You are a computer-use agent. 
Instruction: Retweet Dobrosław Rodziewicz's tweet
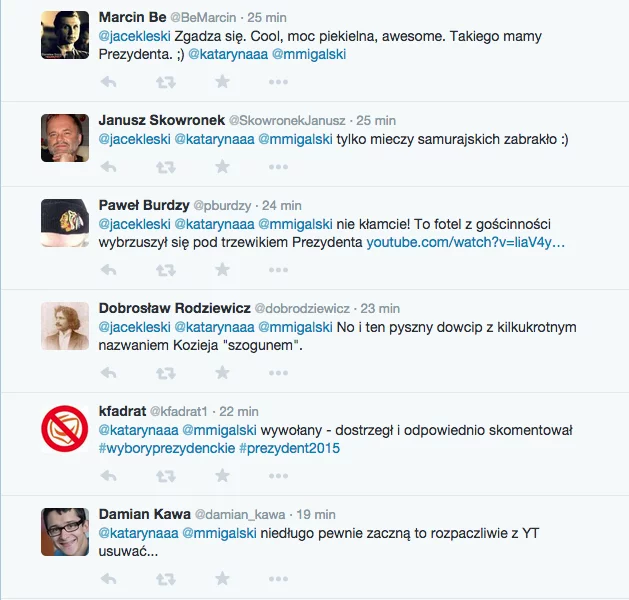(x=166, y=373)
